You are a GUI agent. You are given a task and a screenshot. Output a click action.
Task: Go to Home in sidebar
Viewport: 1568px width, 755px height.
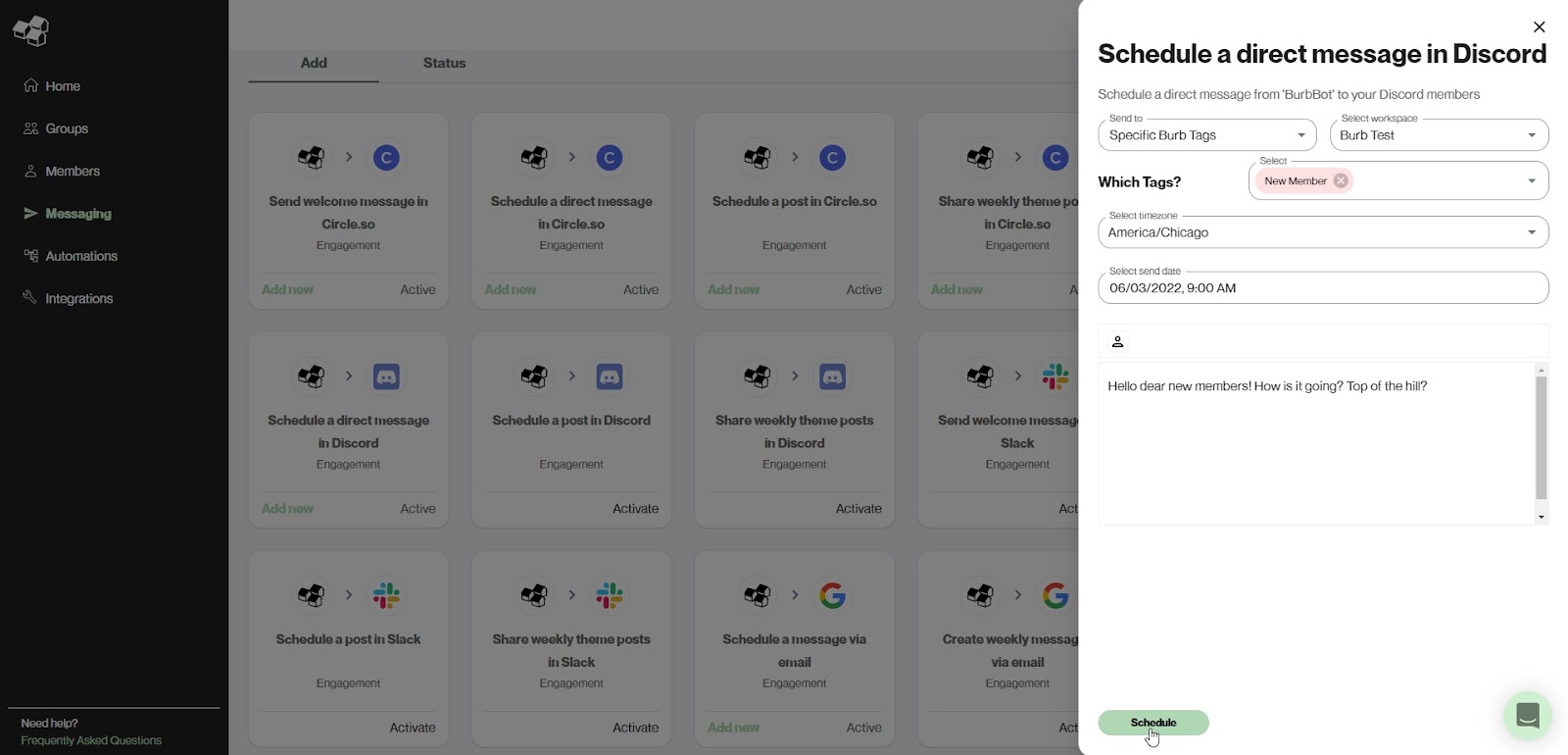[62, 86]
